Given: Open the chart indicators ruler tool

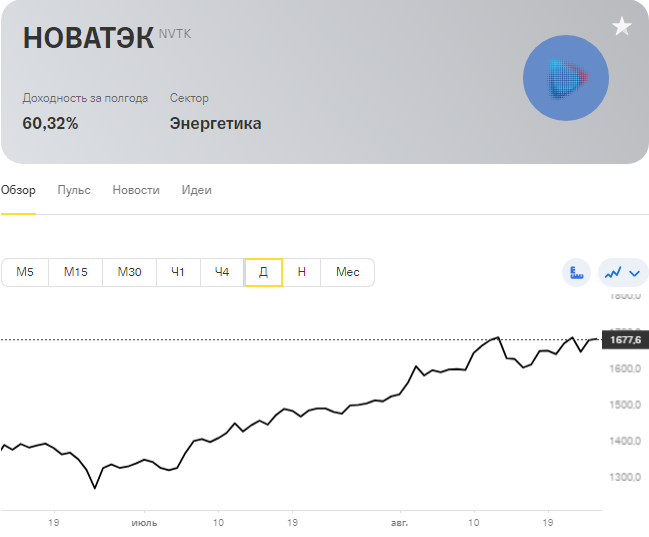Looking at the screenshot, I should pos(576,272).
